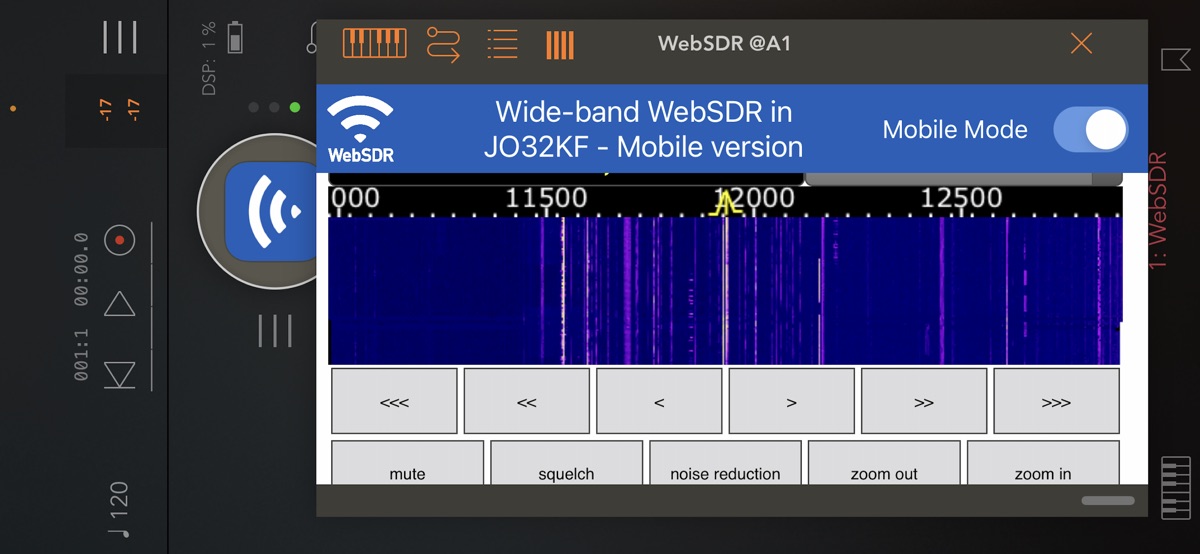Toggle the Mobile Mode switch

pyautogui.click(x=1090, y=130)
